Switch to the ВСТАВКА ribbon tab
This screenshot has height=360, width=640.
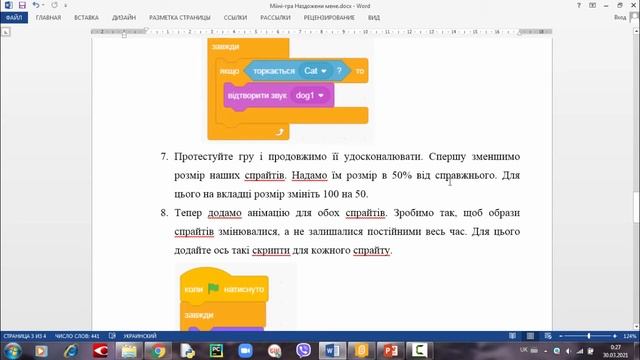point(86,18)
